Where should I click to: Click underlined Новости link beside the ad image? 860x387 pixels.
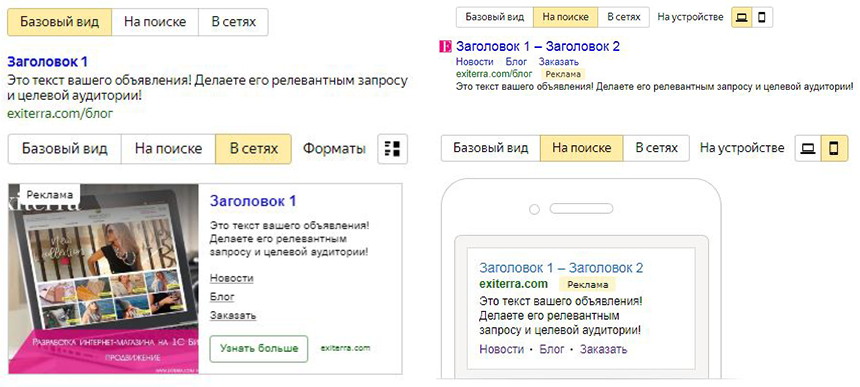coord(231,278)
